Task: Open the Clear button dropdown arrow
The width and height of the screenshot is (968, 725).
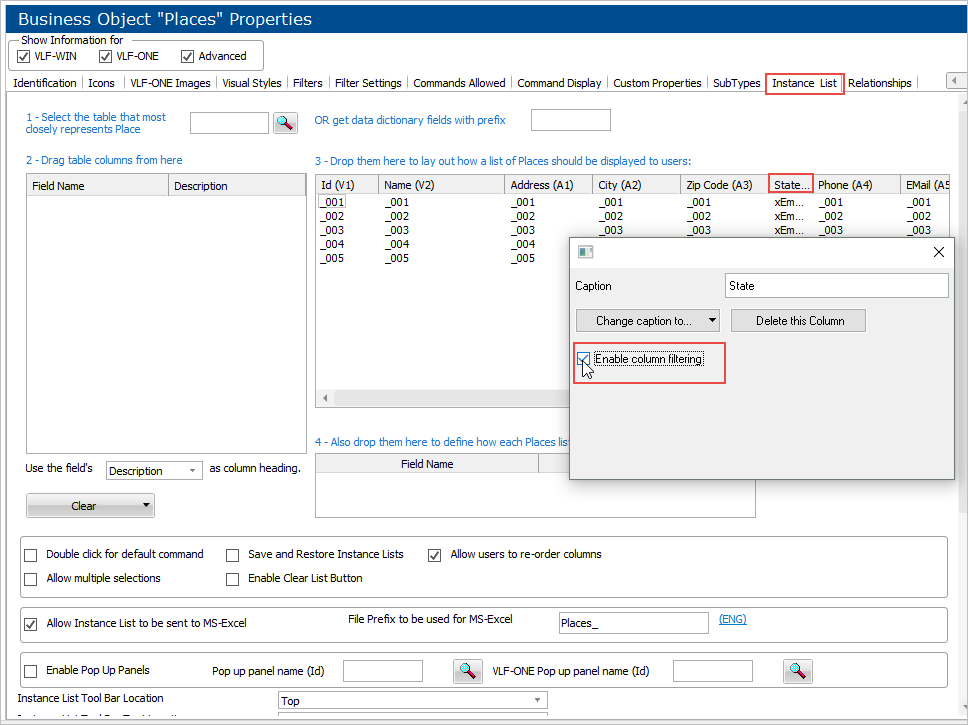Action: (147, 505)
